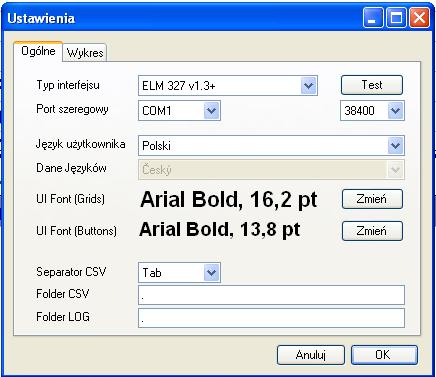Click the Test button
This screenshot has height=377, width=436.
coord(372,85)
